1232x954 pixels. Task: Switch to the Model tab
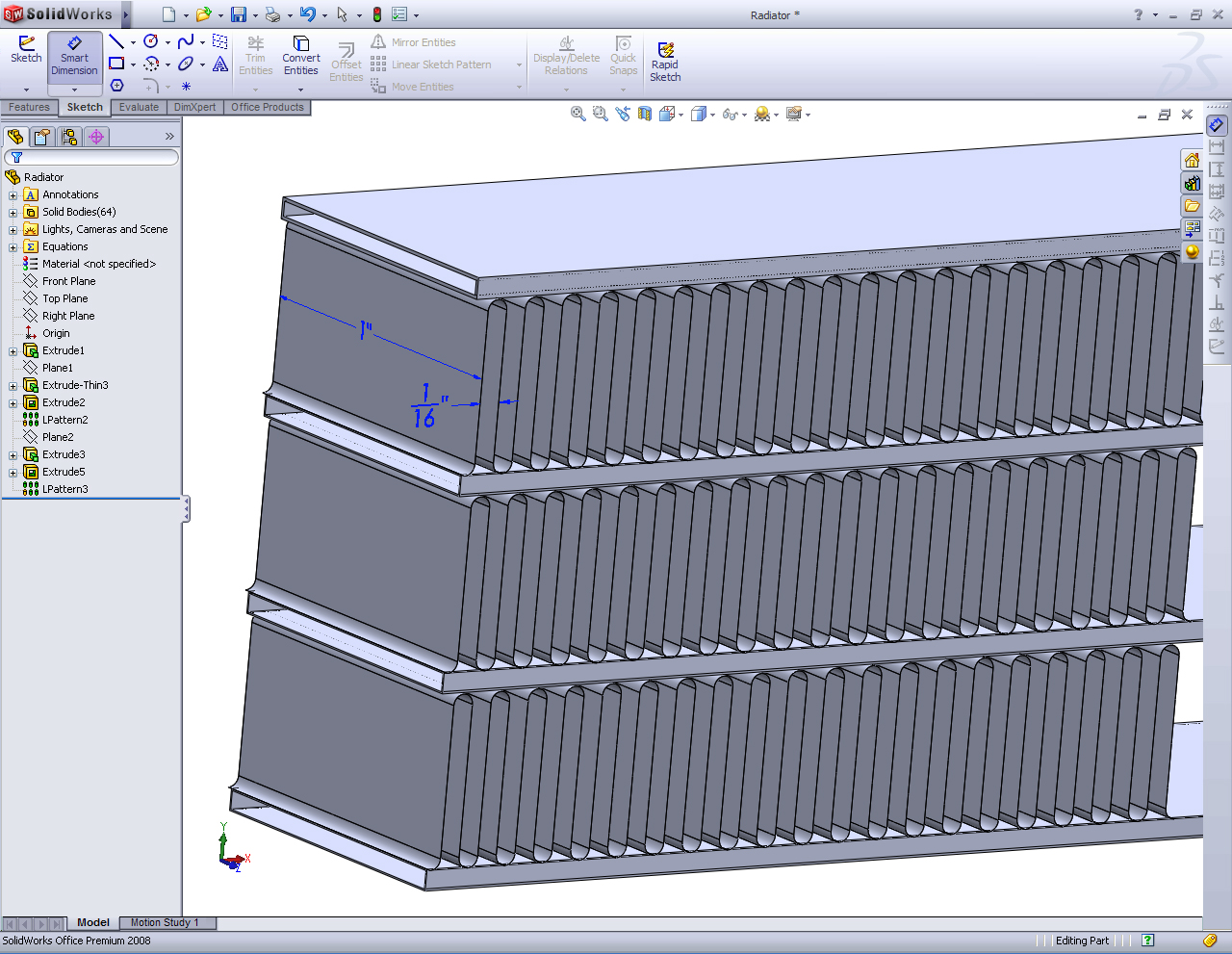pyautogui.click(x=93, y=922)
